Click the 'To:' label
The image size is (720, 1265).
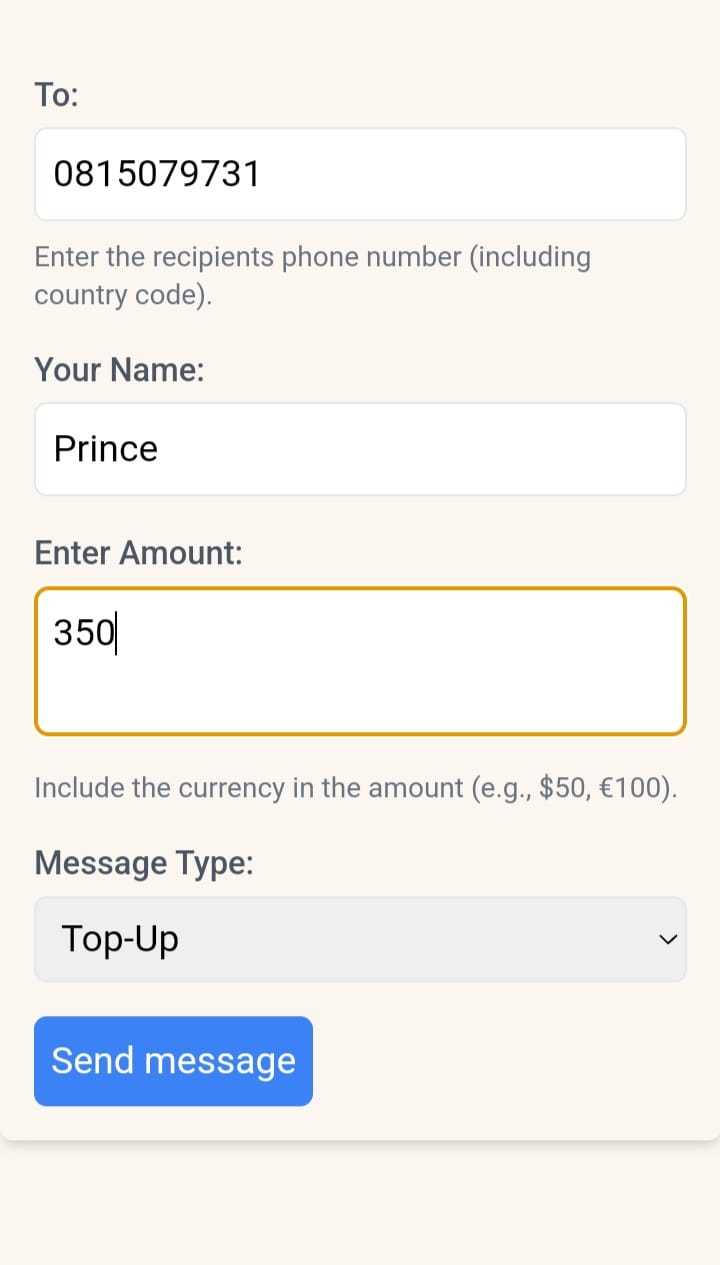[x=57, y=95]
